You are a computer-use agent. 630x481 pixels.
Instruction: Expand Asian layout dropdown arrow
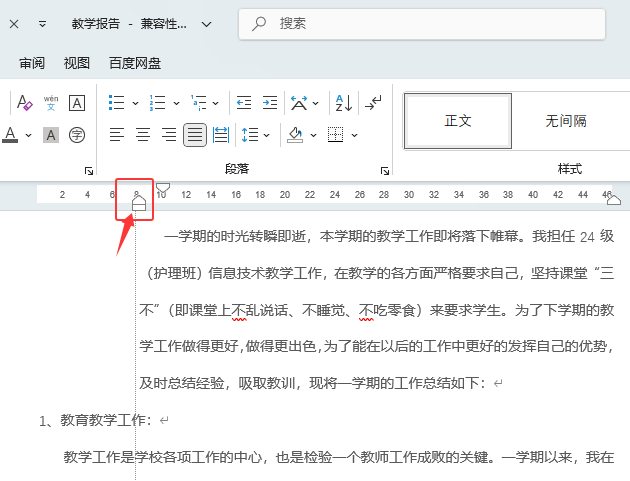[x=316, y=103]
